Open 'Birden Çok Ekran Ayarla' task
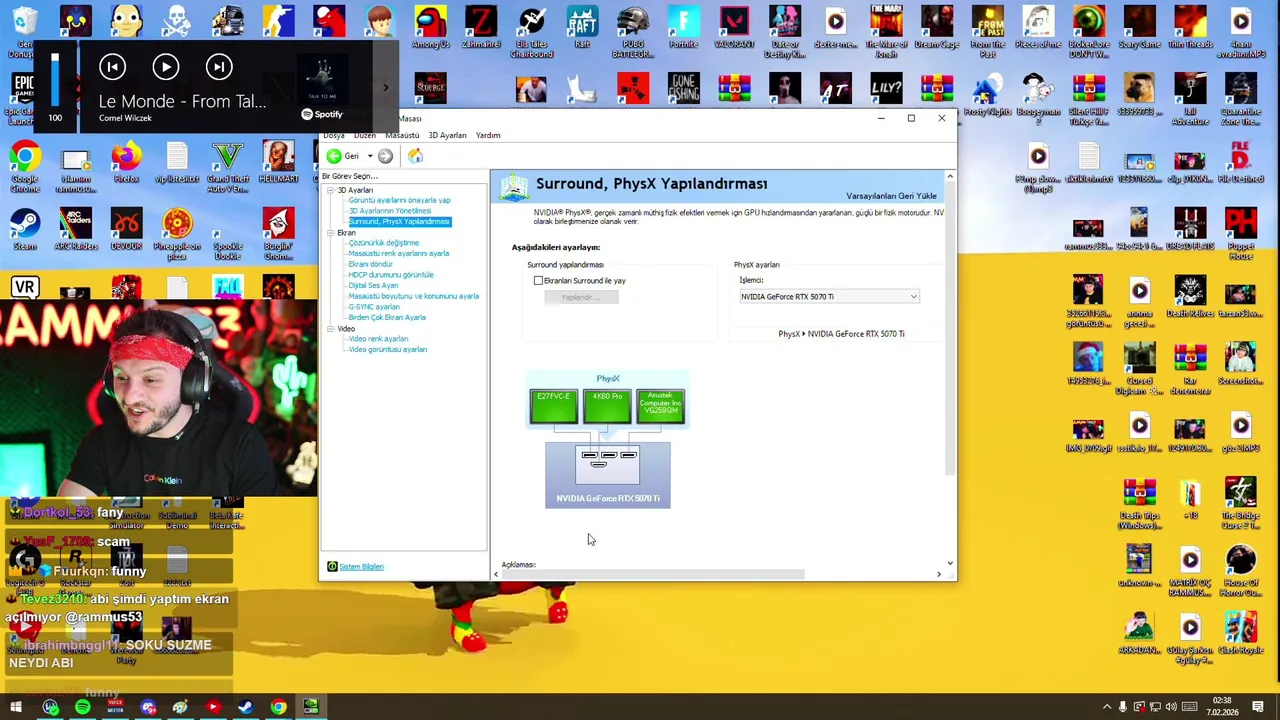Viewport: 1280px width, 720px height. 386,318
